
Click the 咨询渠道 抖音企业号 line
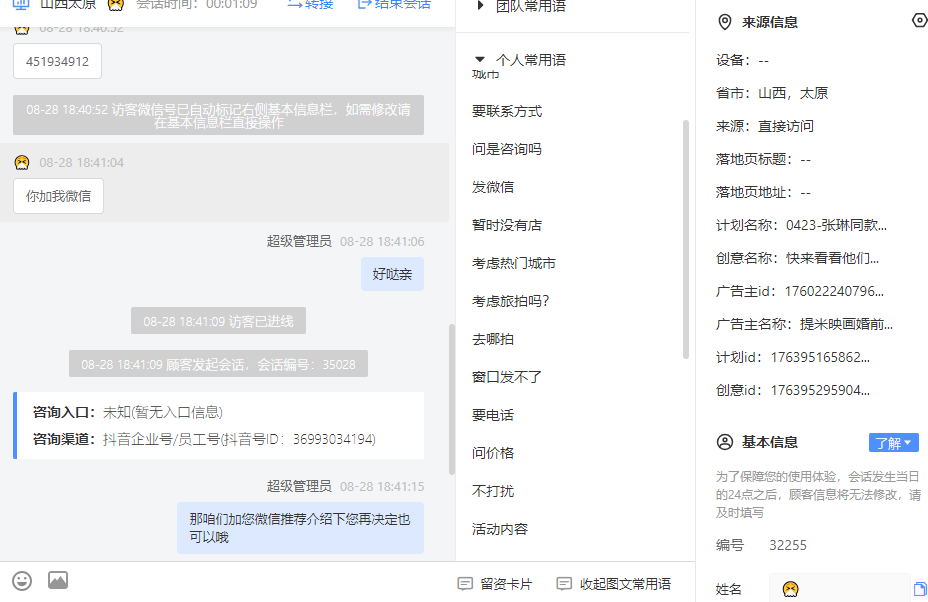(204, 439)
